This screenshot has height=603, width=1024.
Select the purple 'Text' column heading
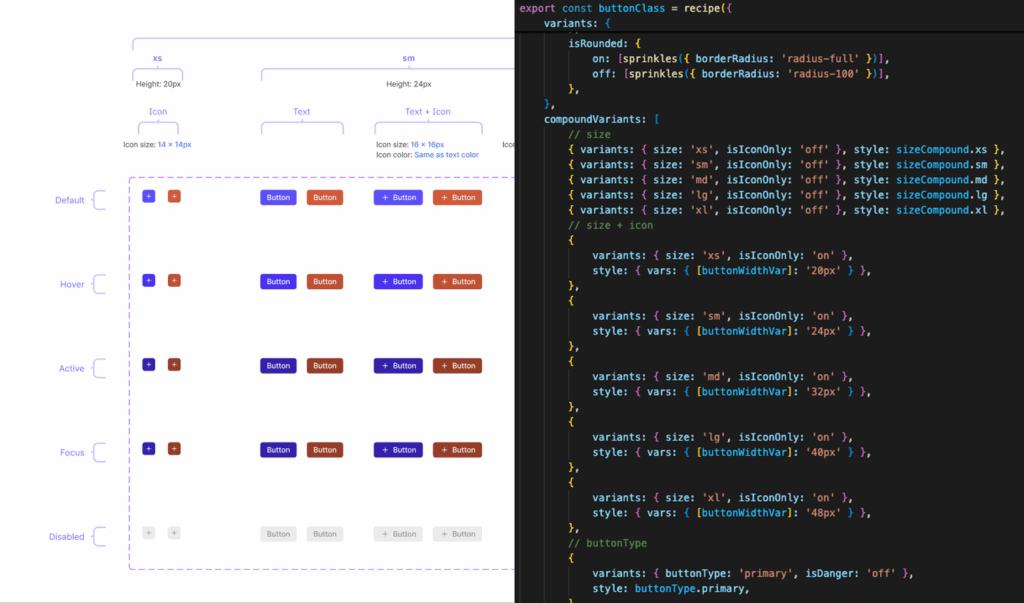coord(302,112)
